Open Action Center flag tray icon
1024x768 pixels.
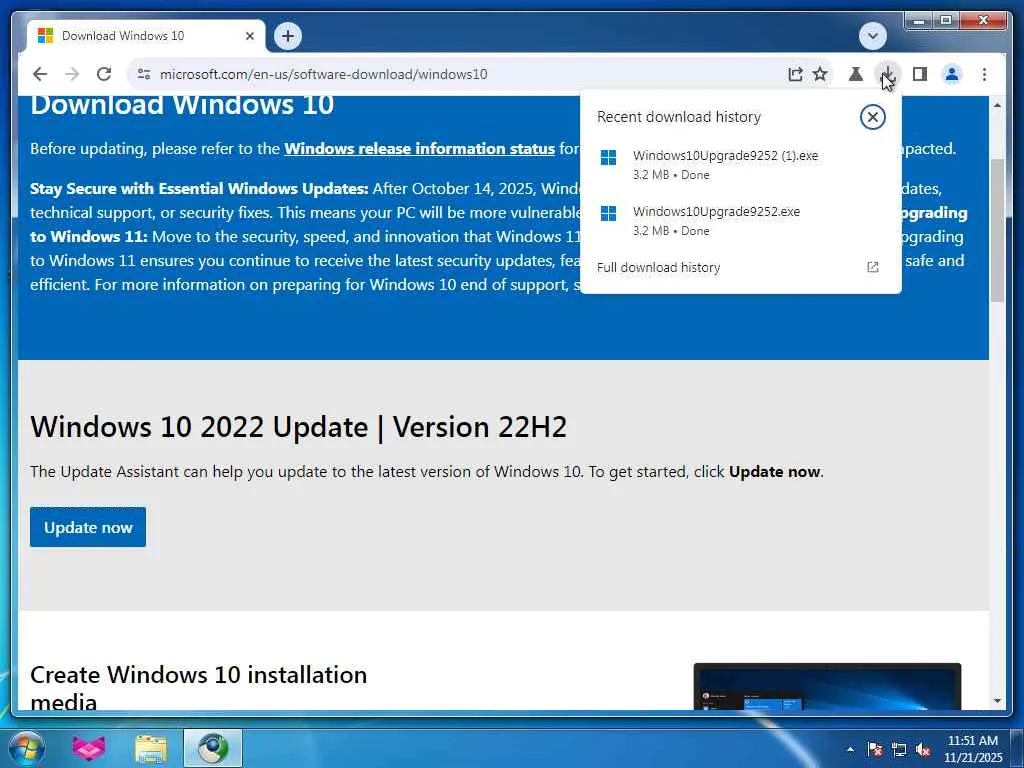click(874, 749)
